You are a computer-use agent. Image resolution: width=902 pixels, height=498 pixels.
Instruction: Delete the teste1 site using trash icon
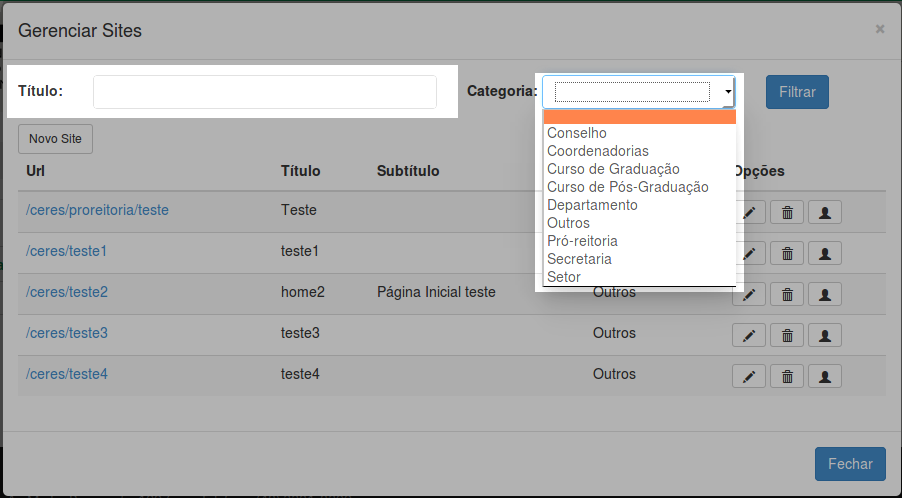click(x=787, y=253)
